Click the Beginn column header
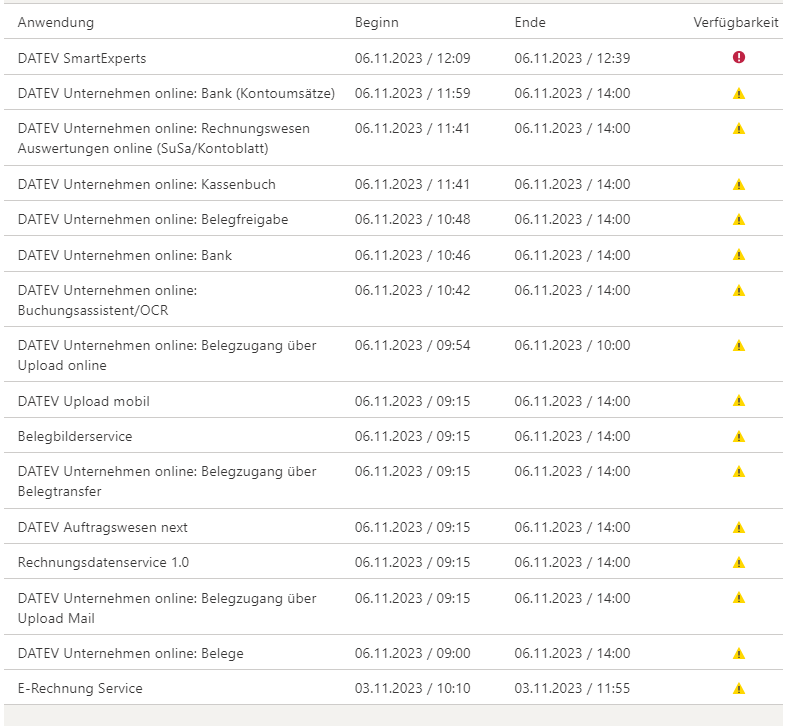 [x=376, y=23]
